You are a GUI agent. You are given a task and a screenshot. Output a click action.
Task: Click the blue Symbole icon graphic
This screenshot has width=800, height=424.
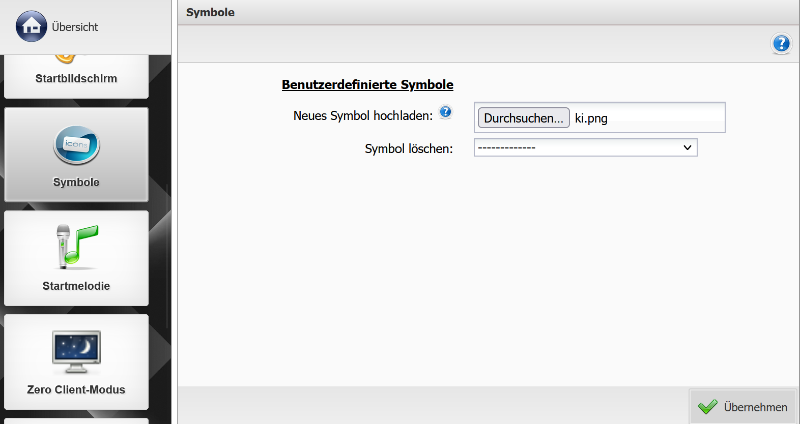click(76, 146)
